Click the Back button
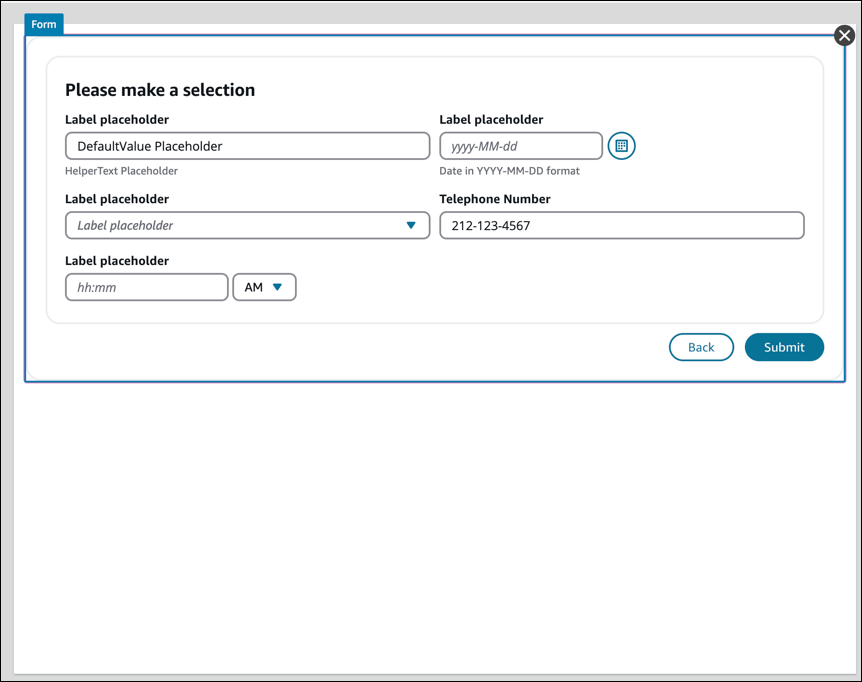862x682 pixels. tap(701, 347)
